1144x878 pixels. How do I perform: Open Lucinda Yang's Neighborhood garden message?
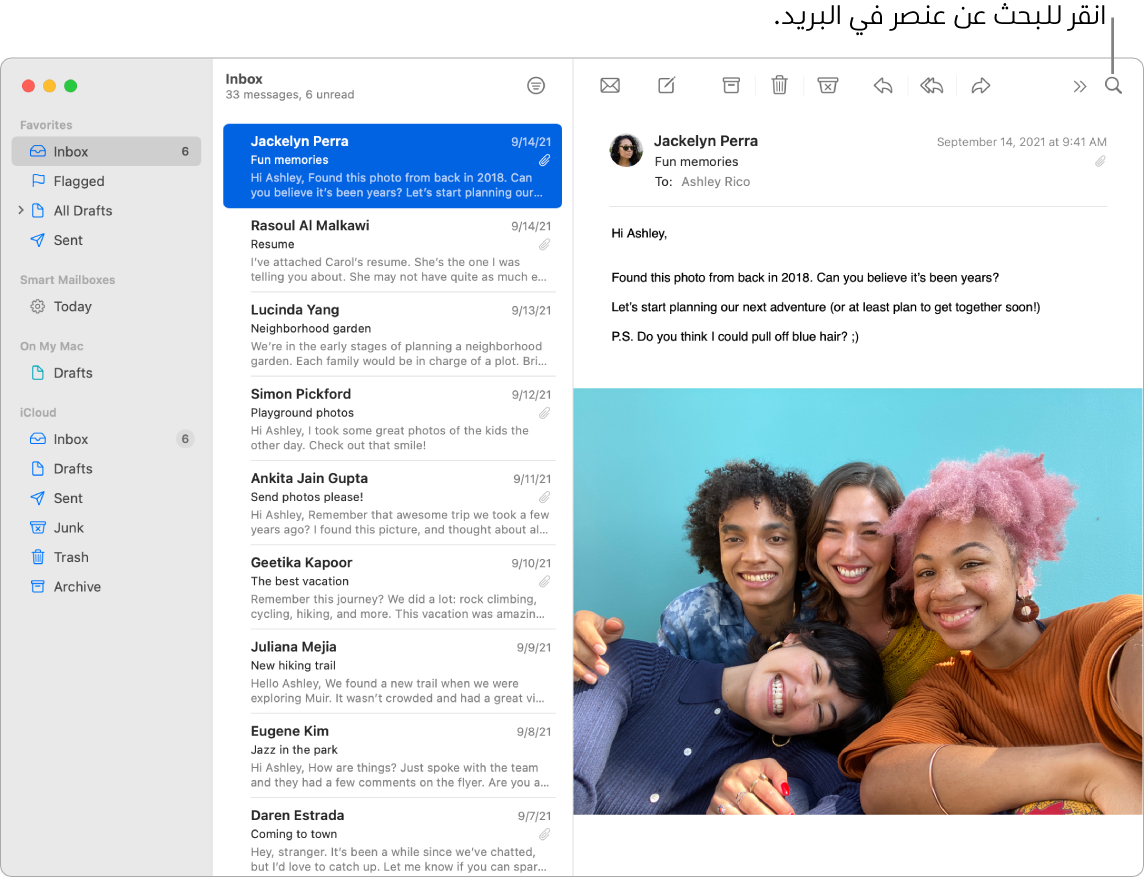[393, 334]
